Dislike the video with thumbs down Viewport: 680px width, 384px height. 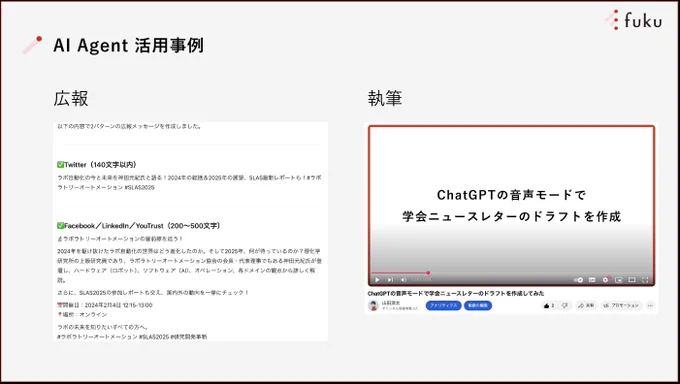coord(565,305)
